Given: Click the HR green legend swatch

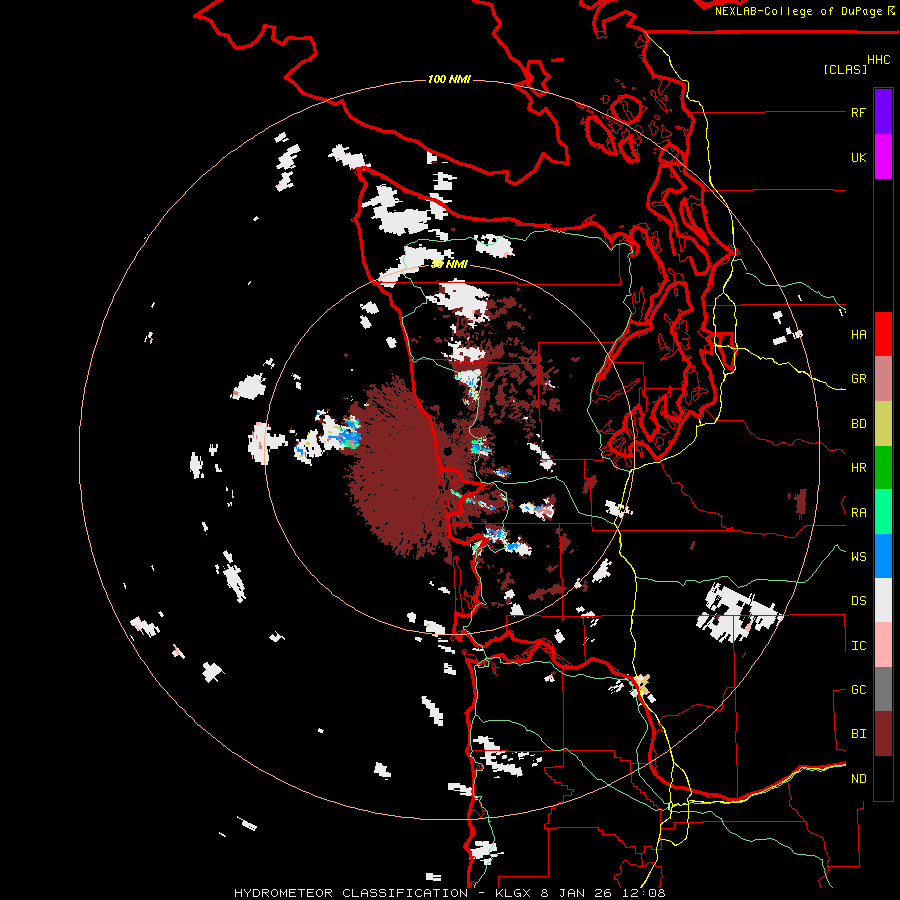Looking at the screenshot, I should [x=883, y=468].
